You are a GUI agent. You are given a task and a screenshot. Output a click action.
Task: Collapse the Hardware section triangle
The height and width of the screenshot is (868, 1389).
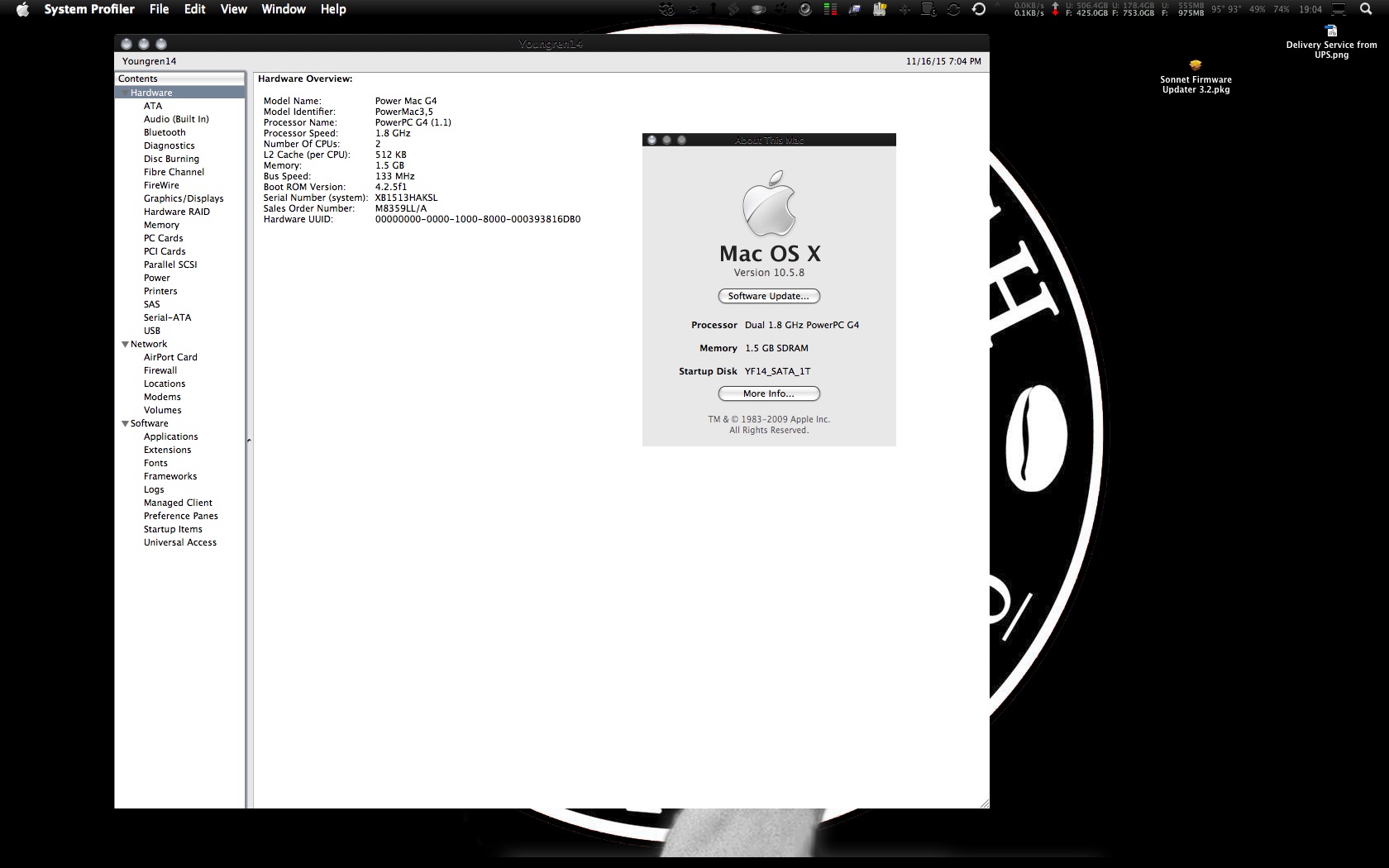pyautogui.click(x=124, y=93)
